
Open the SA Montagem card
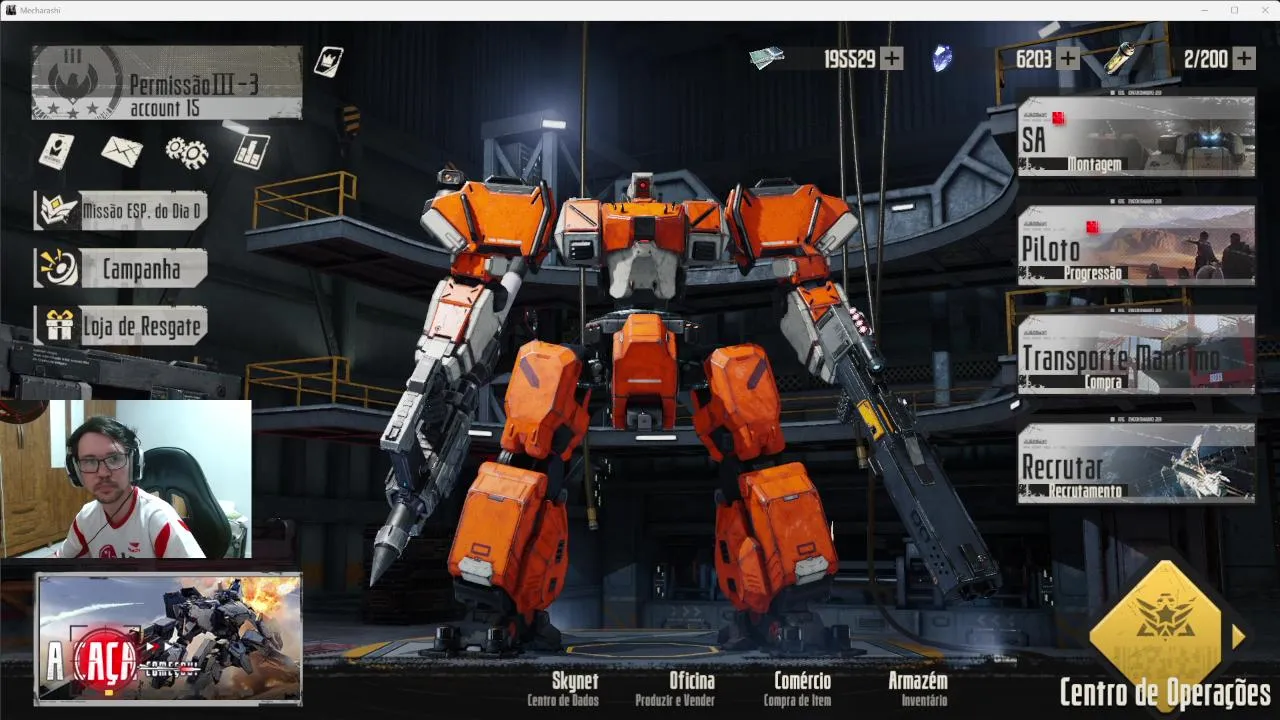tap(1136, 135)
